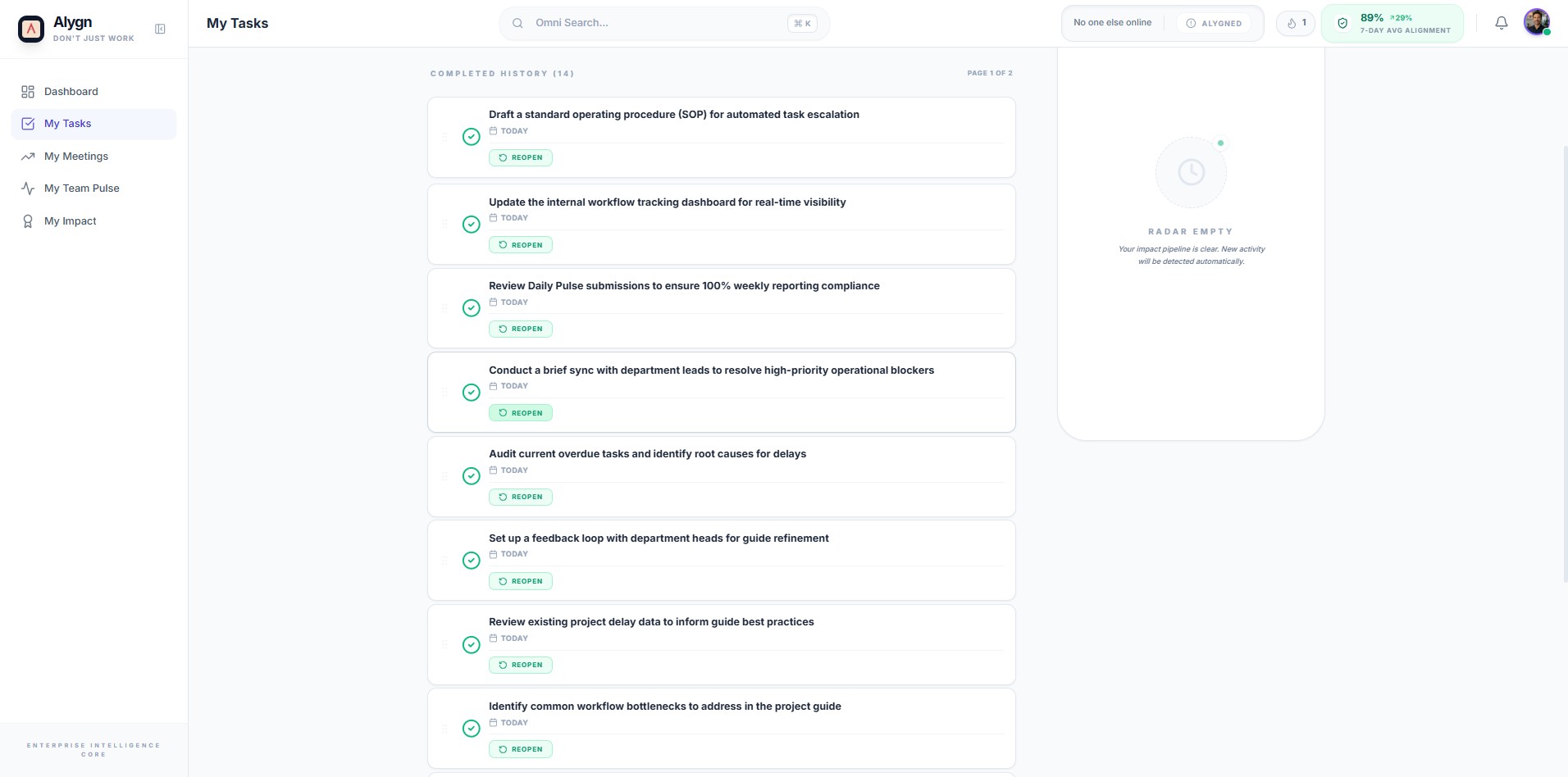Click the ALYGNED status pill

point(1214,23)
